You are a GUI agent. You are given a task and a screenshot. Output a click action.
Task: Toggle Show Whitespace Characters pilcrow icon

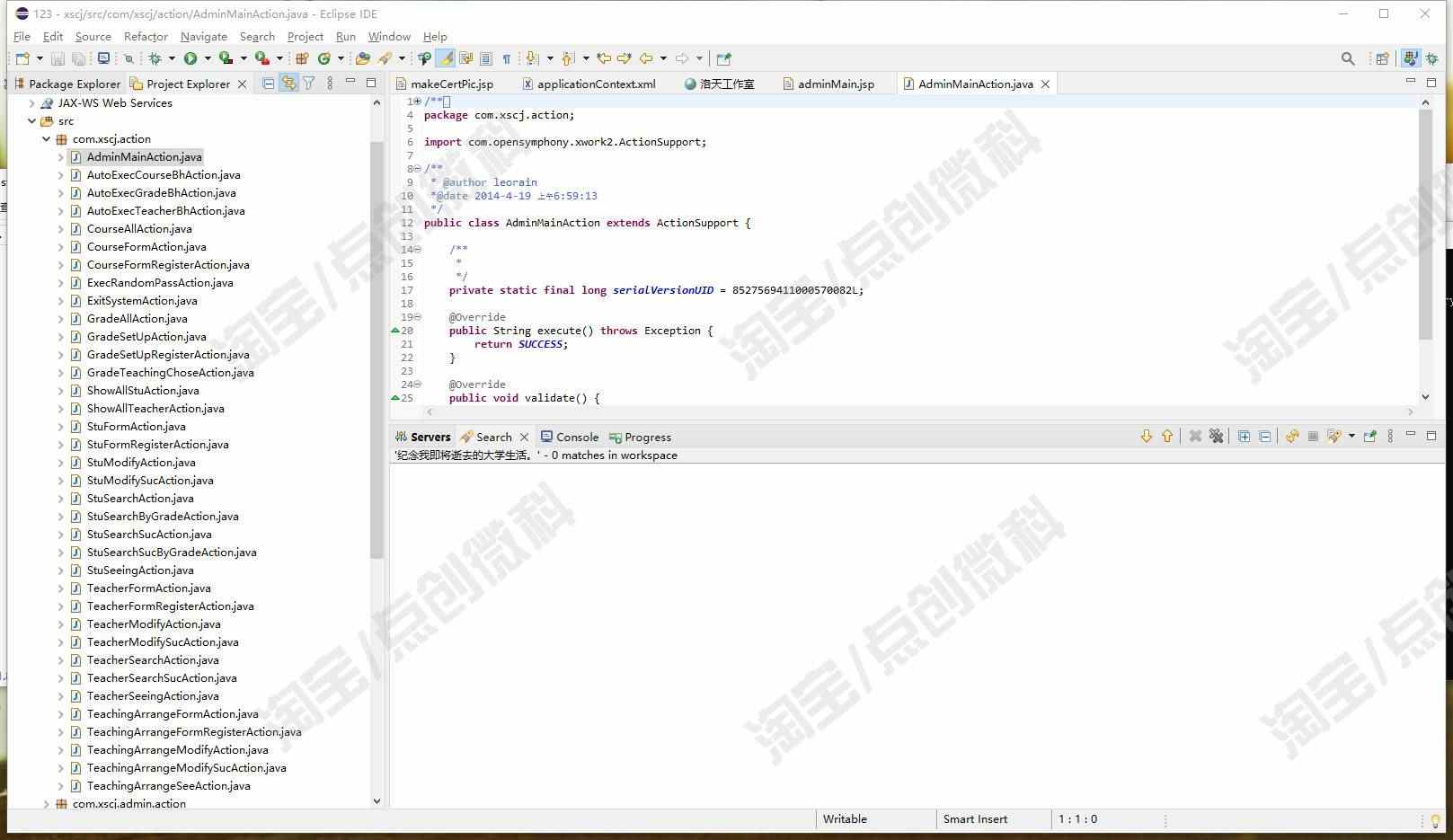click(x=507, y=58)
